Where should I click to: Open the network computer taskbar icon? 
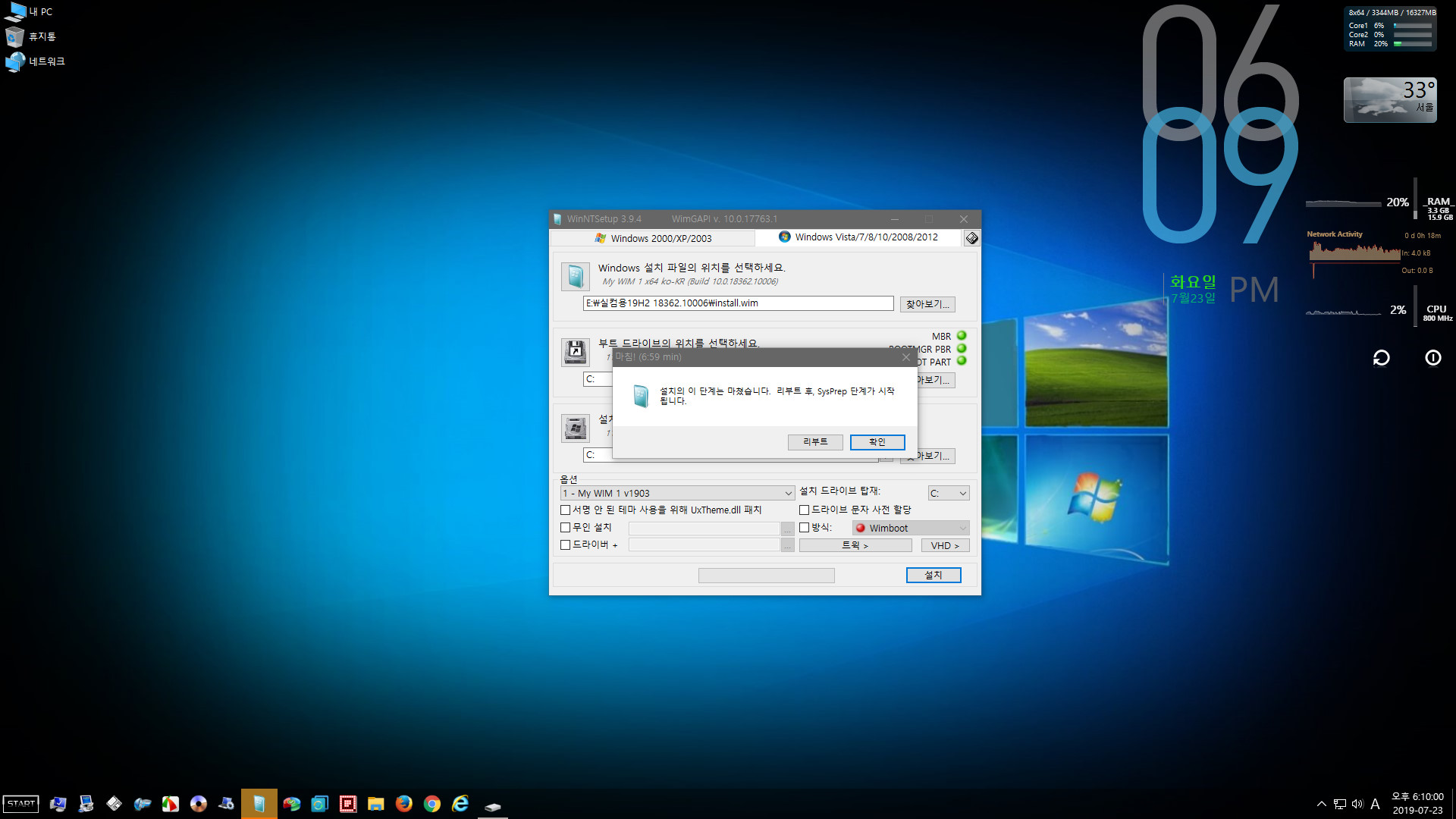coord(86,804)
